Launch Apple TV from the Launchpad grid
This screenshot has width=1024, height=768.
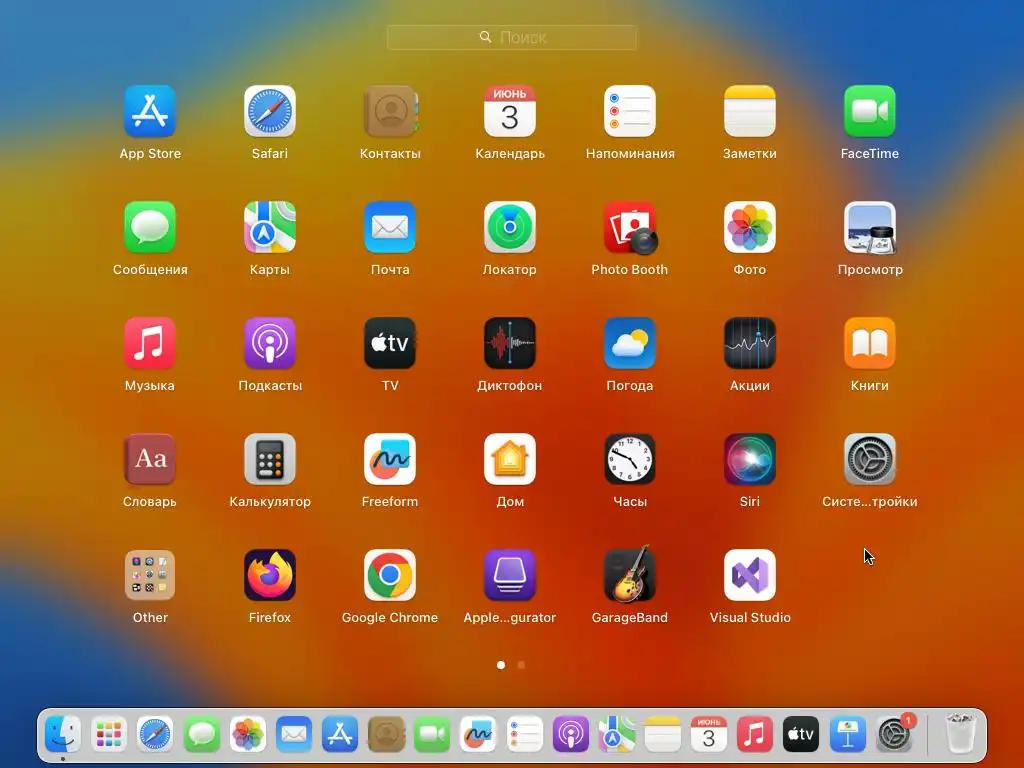tap(390, 344)
